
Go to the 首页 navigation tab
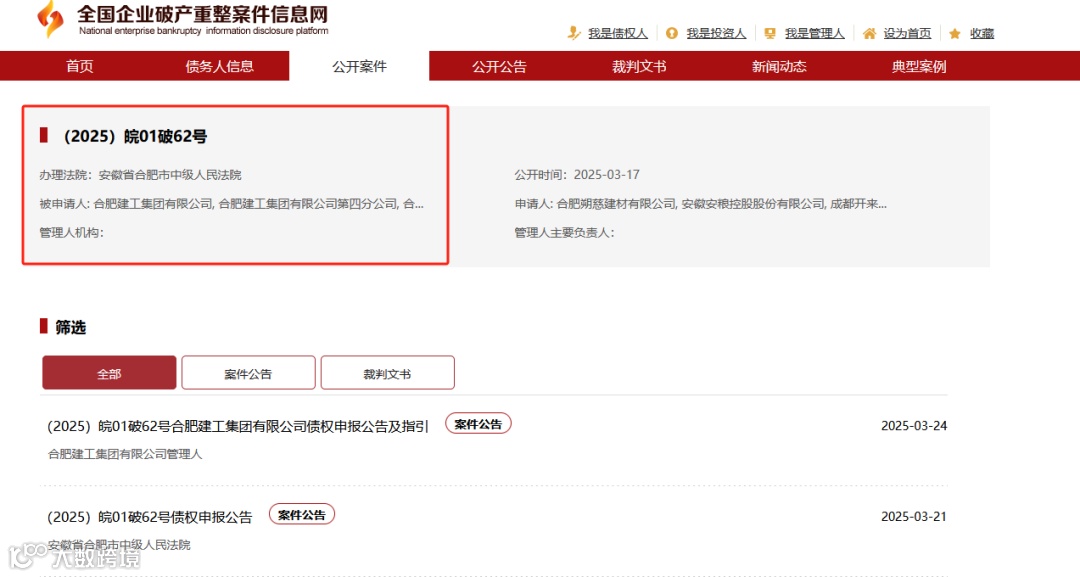click(x=80, y=66)
